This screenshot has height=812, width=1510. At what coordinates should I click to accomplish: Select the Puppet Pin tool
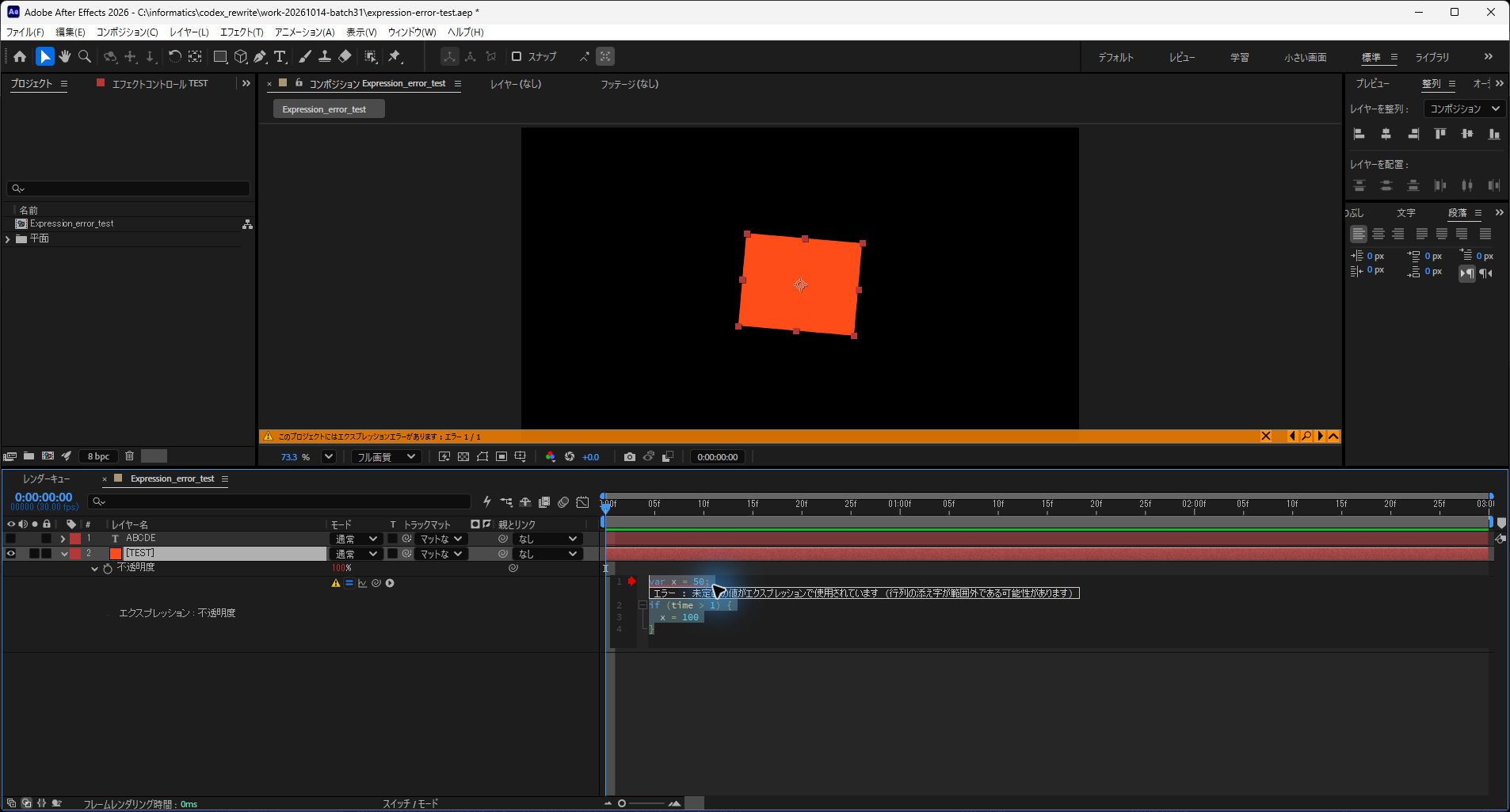(x=395, y=56)
